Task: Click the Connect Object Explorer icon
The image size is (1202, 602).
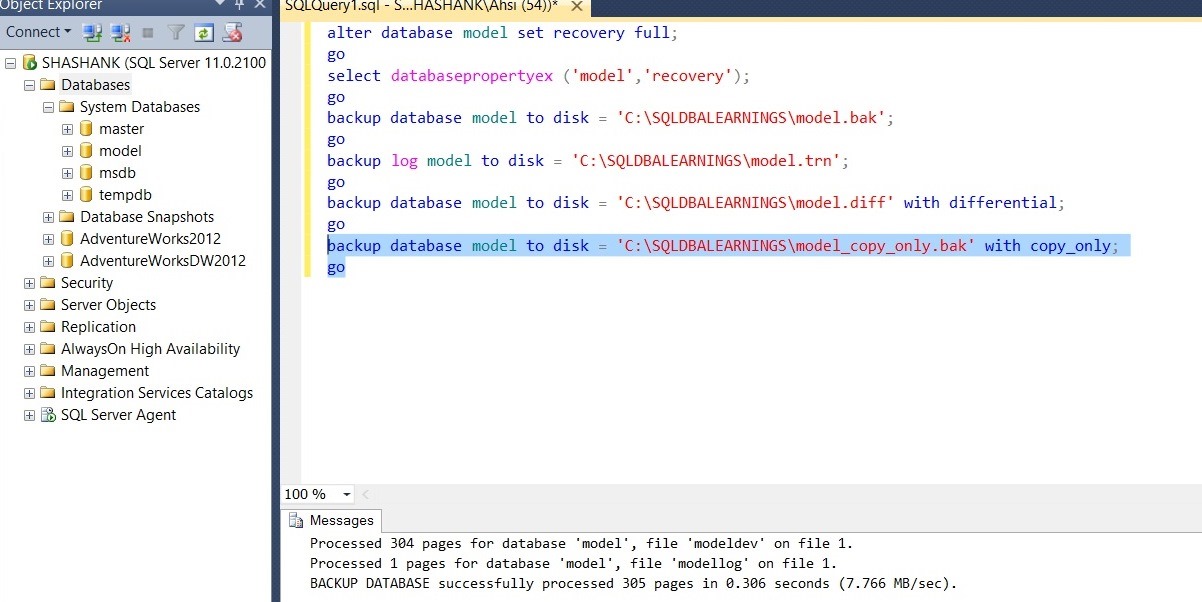Action: [x=93, y=32]
